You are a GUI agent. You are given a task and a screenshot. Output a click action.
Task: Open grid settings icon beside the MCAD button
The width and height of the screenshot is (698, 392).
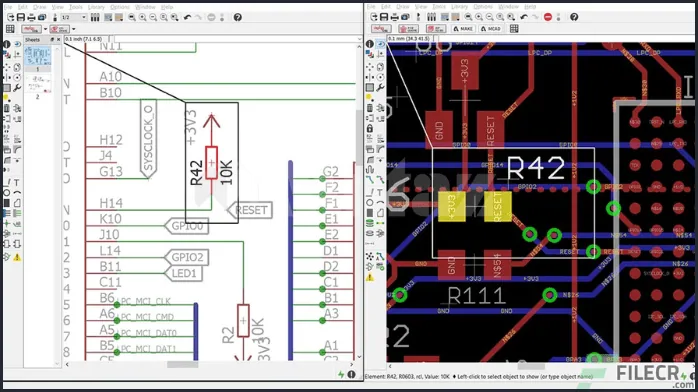click(514, 29)
